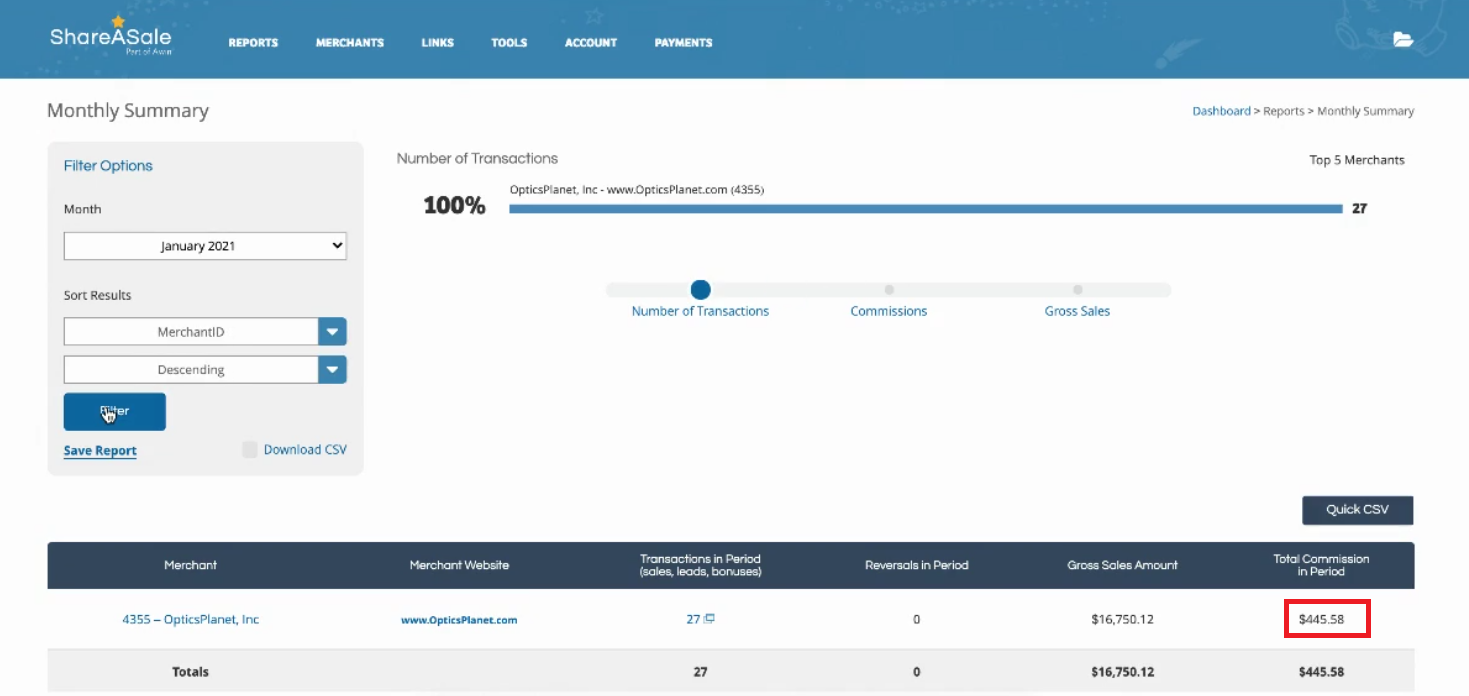This screenshot has height=696, width=1469.
Task: Click the Filter button
Action: tap(115, 412)
